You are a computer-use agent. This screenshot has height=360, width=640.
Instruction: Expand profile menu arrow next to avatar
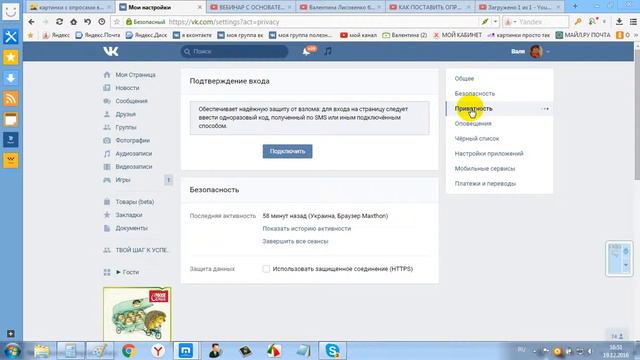tap(548, 52)
